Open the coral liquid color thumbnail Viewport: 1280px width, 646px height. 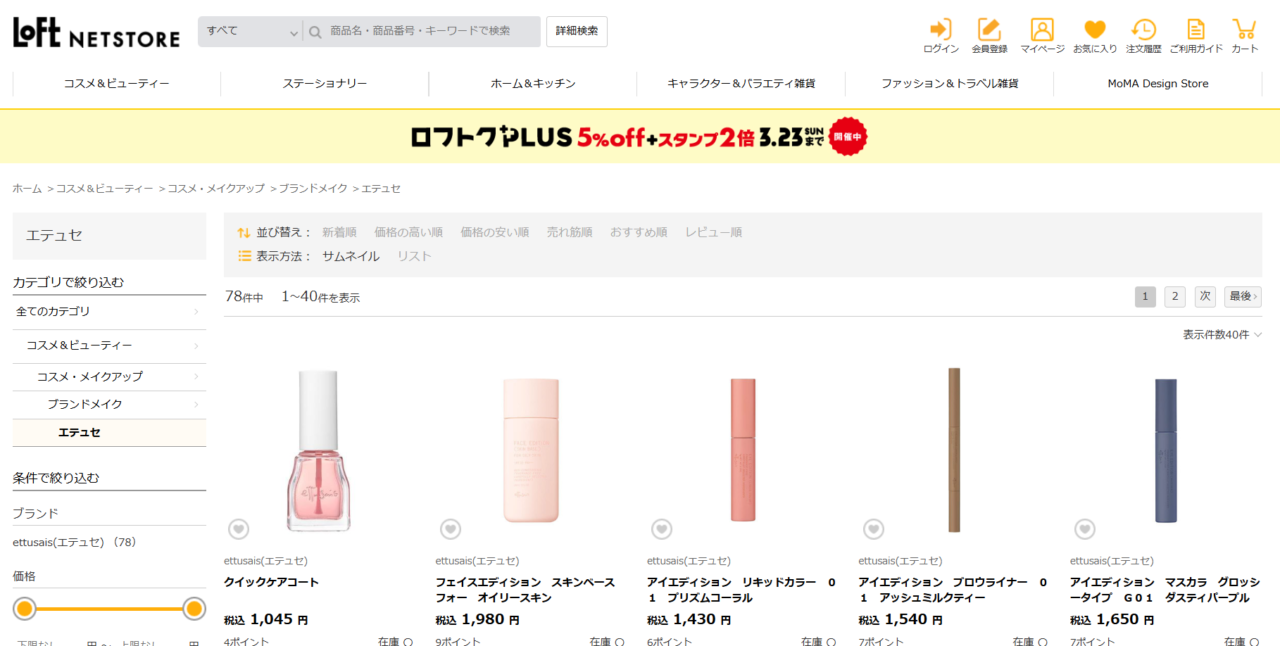click(742, 450)
